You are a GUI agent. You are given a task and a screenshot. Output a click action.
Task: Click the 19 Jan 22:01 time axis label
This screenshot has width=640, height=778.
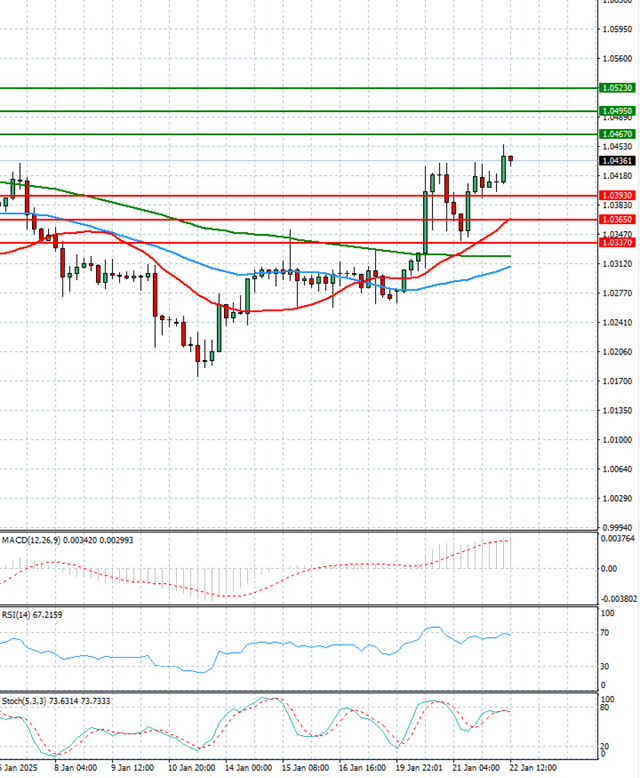coord(419,768)
